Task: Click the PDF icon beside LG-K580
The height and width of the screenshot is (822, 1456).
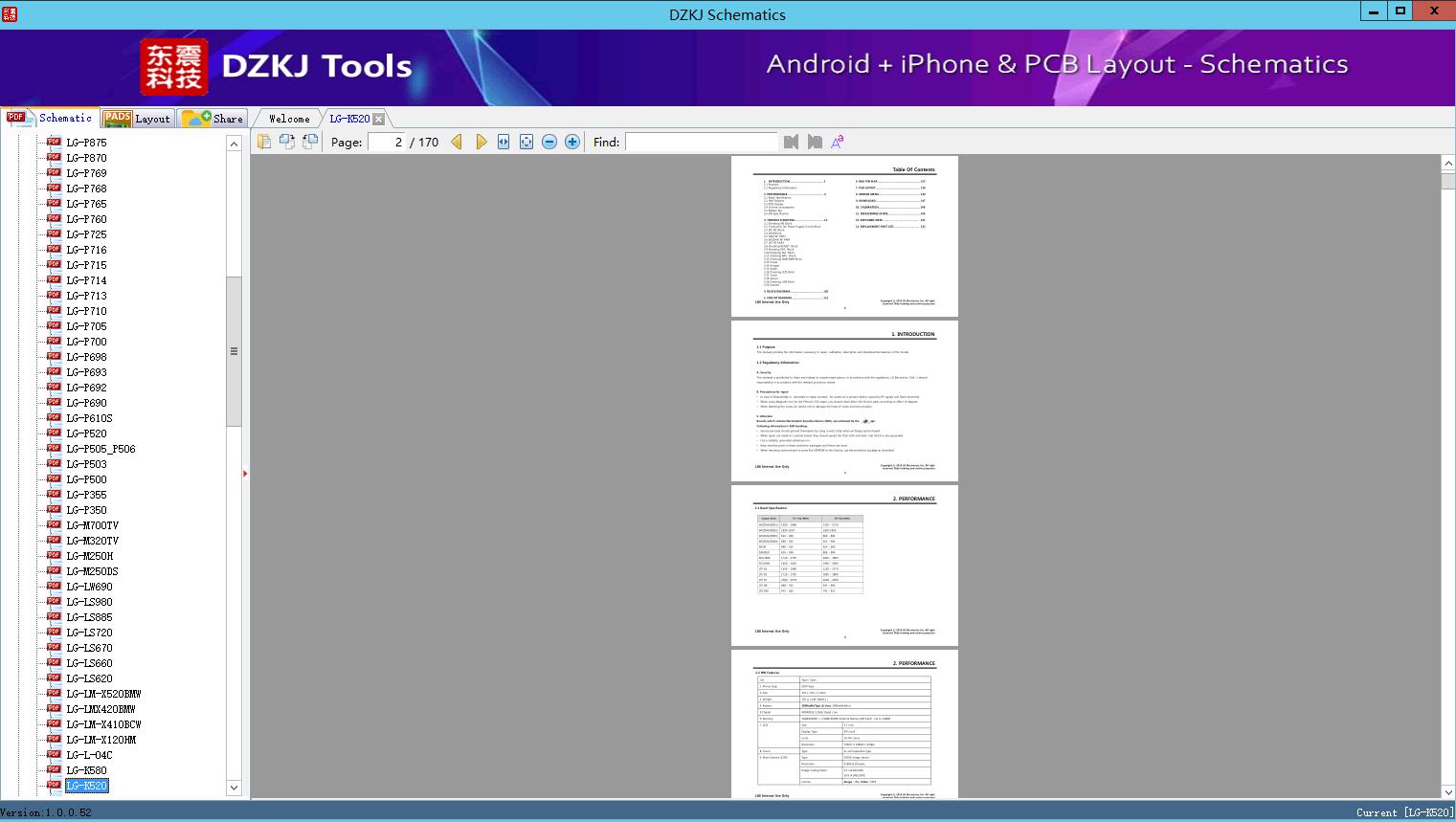Action: tap(54, 770)
